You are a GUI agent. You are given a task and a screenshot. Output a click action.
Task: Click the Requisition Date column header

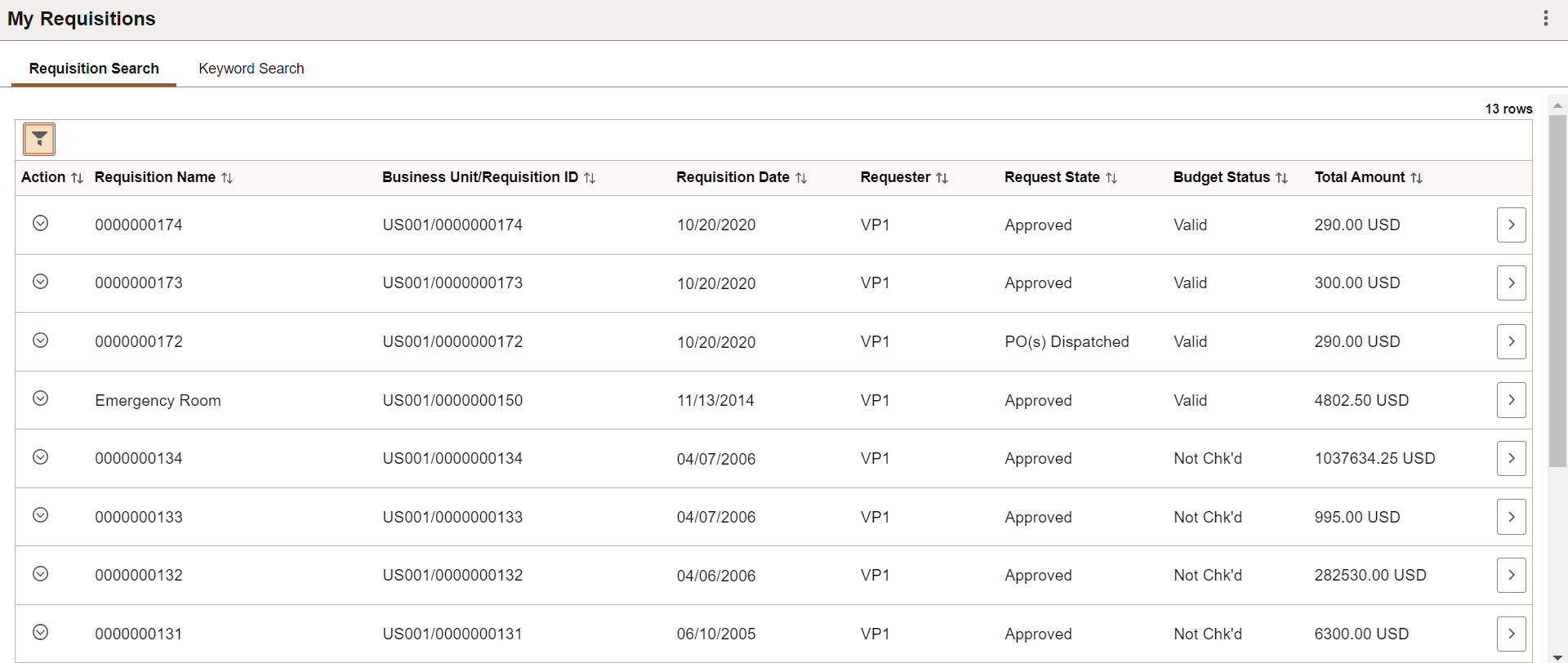[733, 177]
